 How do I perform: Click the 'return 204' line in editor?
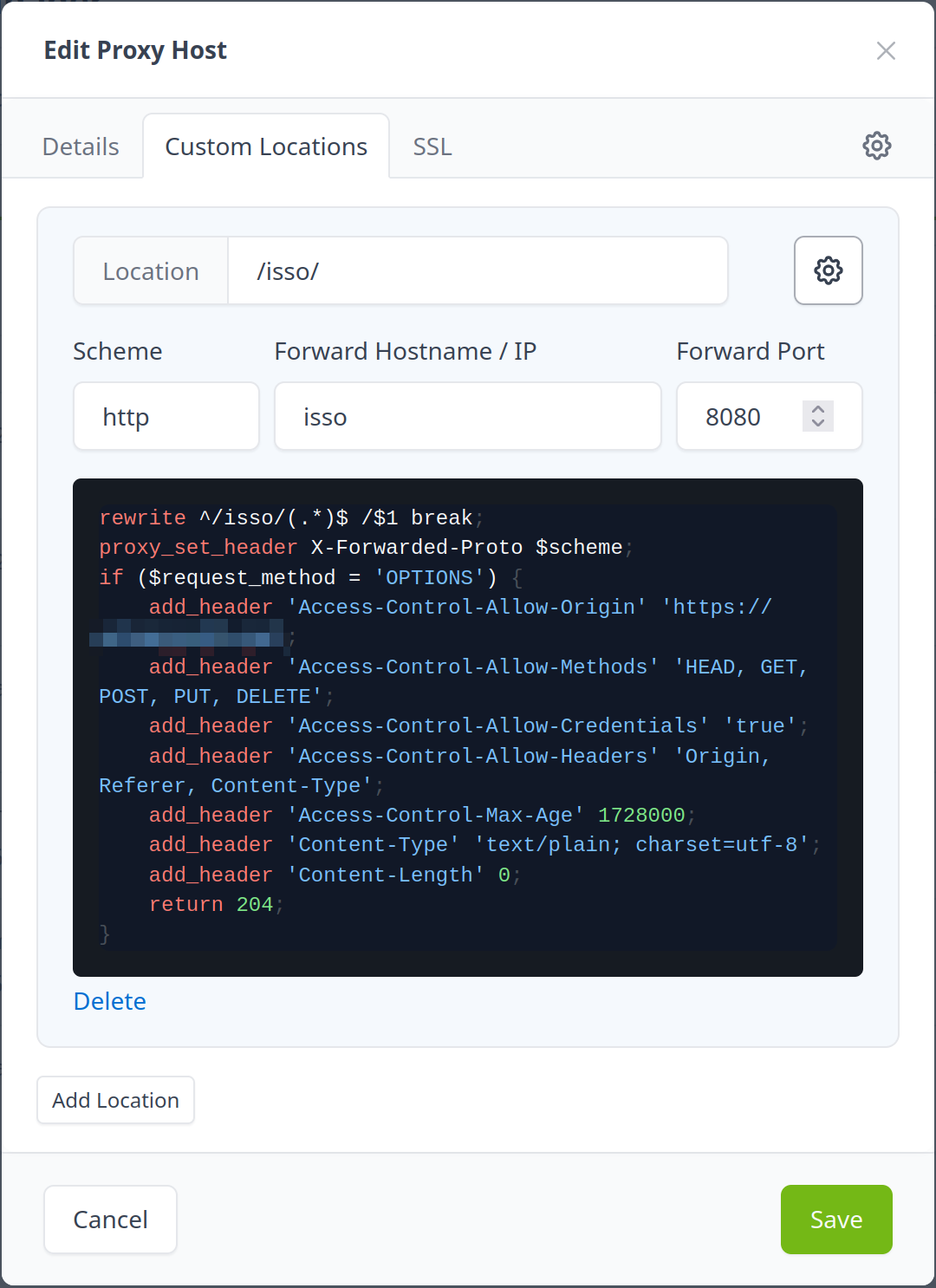211,905
